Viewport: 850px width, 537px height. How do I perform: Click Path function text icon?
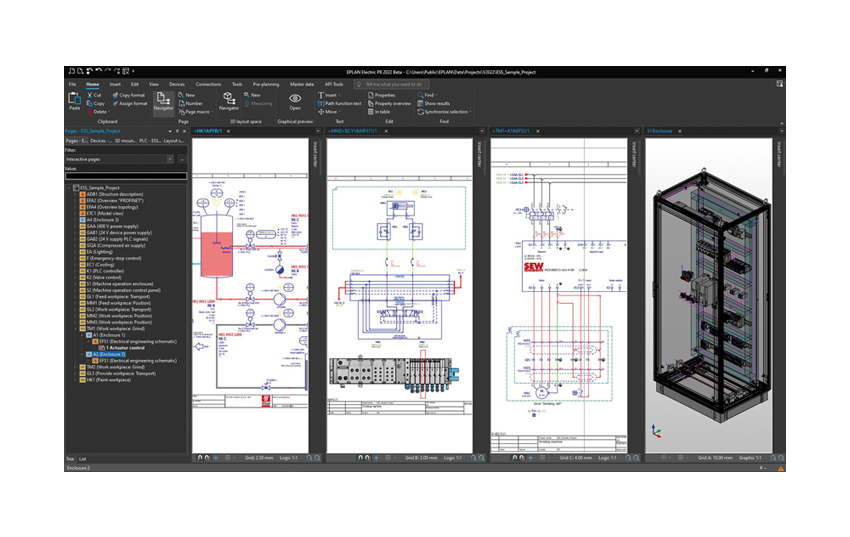point(320,103)
